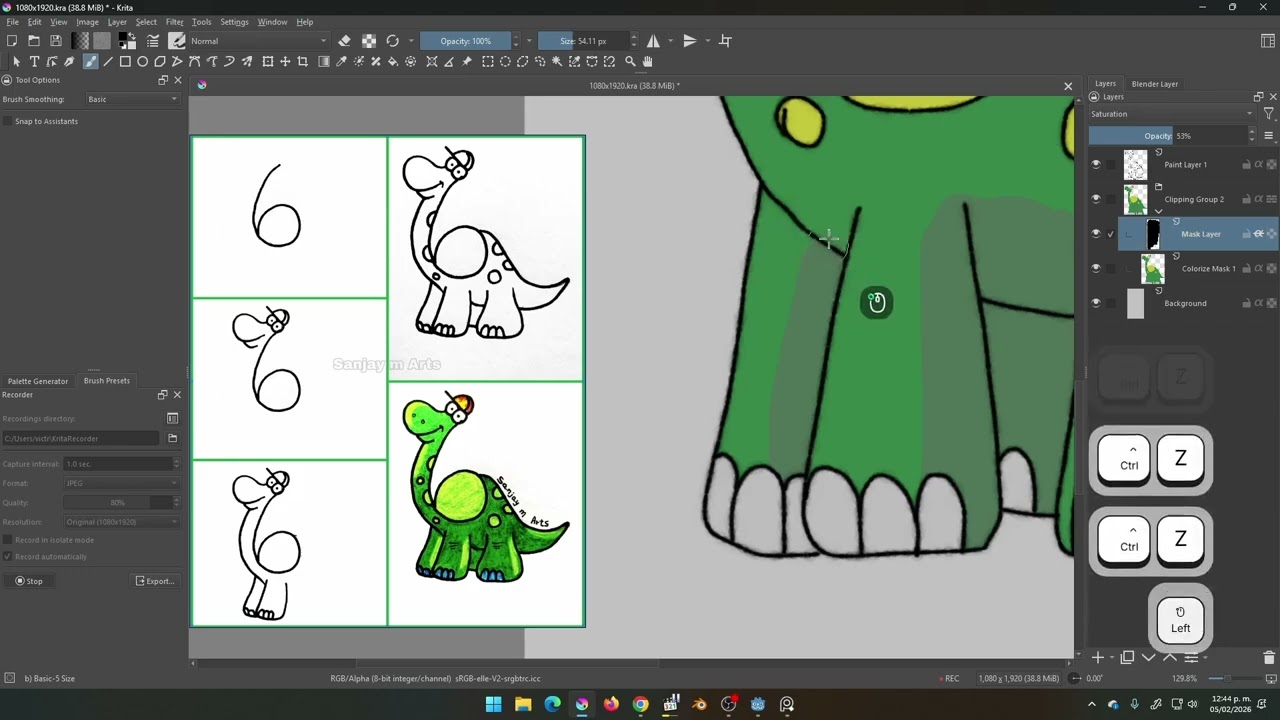Hide the Mask Layer
This screenshot has width=1280, height=720.
1096,234
